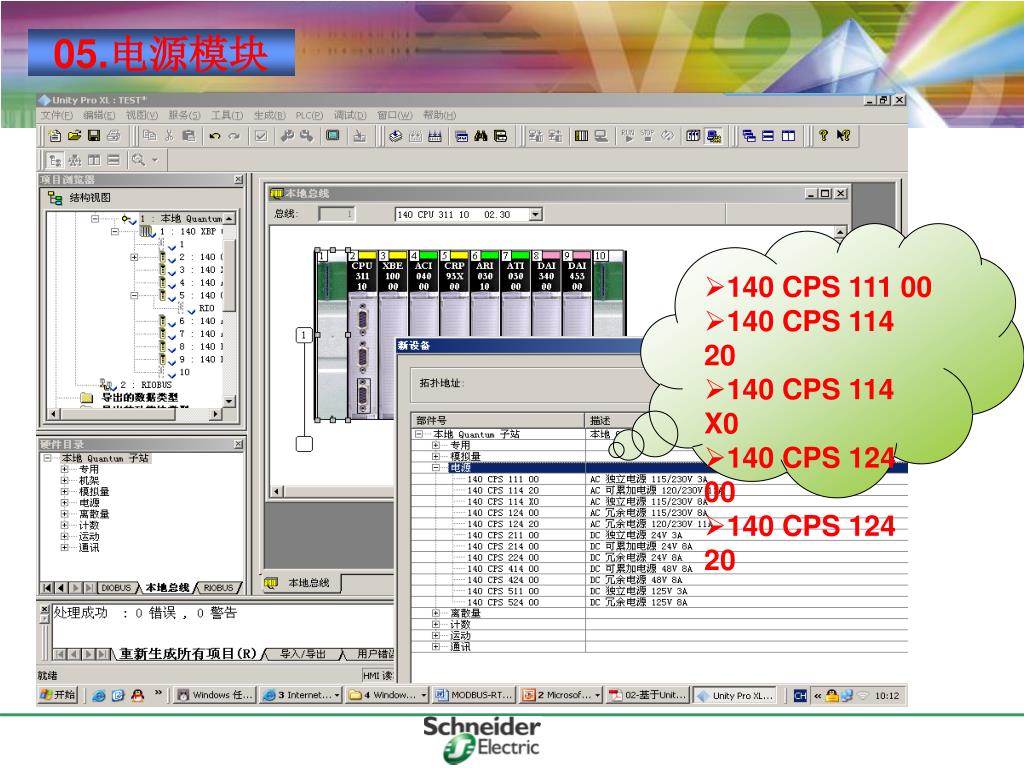
Task: Click the CH language indicator in system tray
Action: (800, 696)
